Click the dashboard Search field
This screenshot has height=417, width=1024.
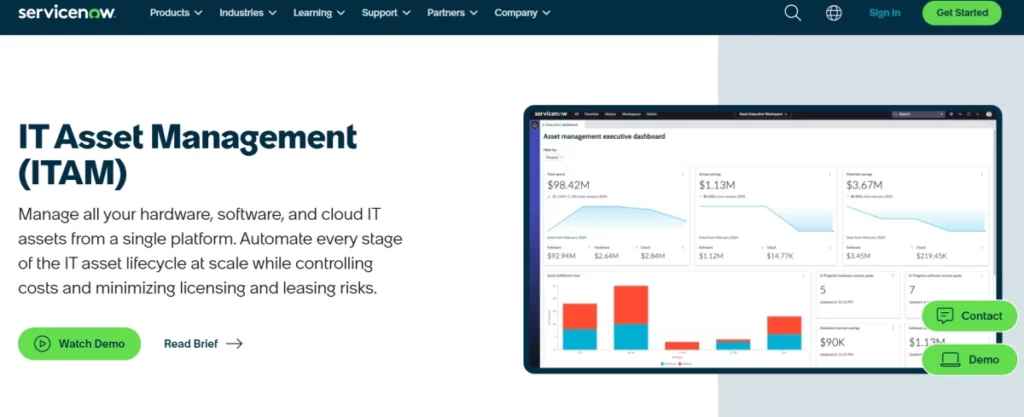918,114
